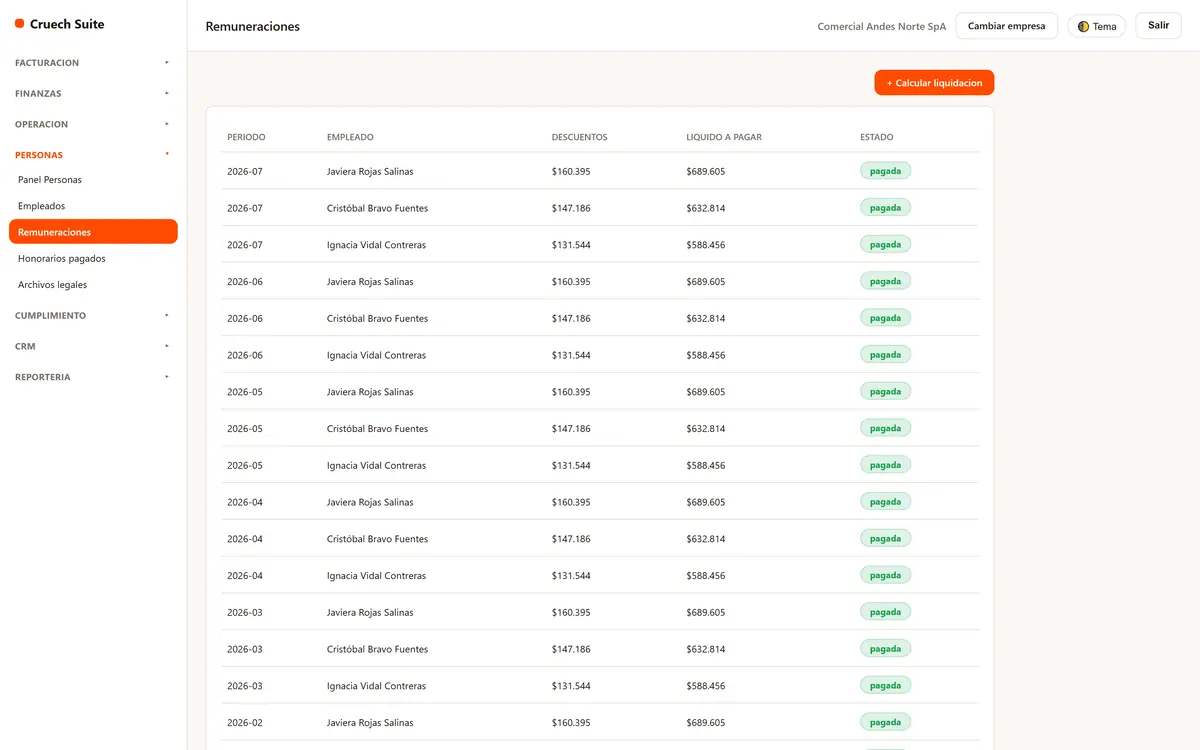Screen dimensions: 1200x750
Task: Click Cristóbal Bravo Fuentes in 2026-03 row
Action: pos(377,649)
